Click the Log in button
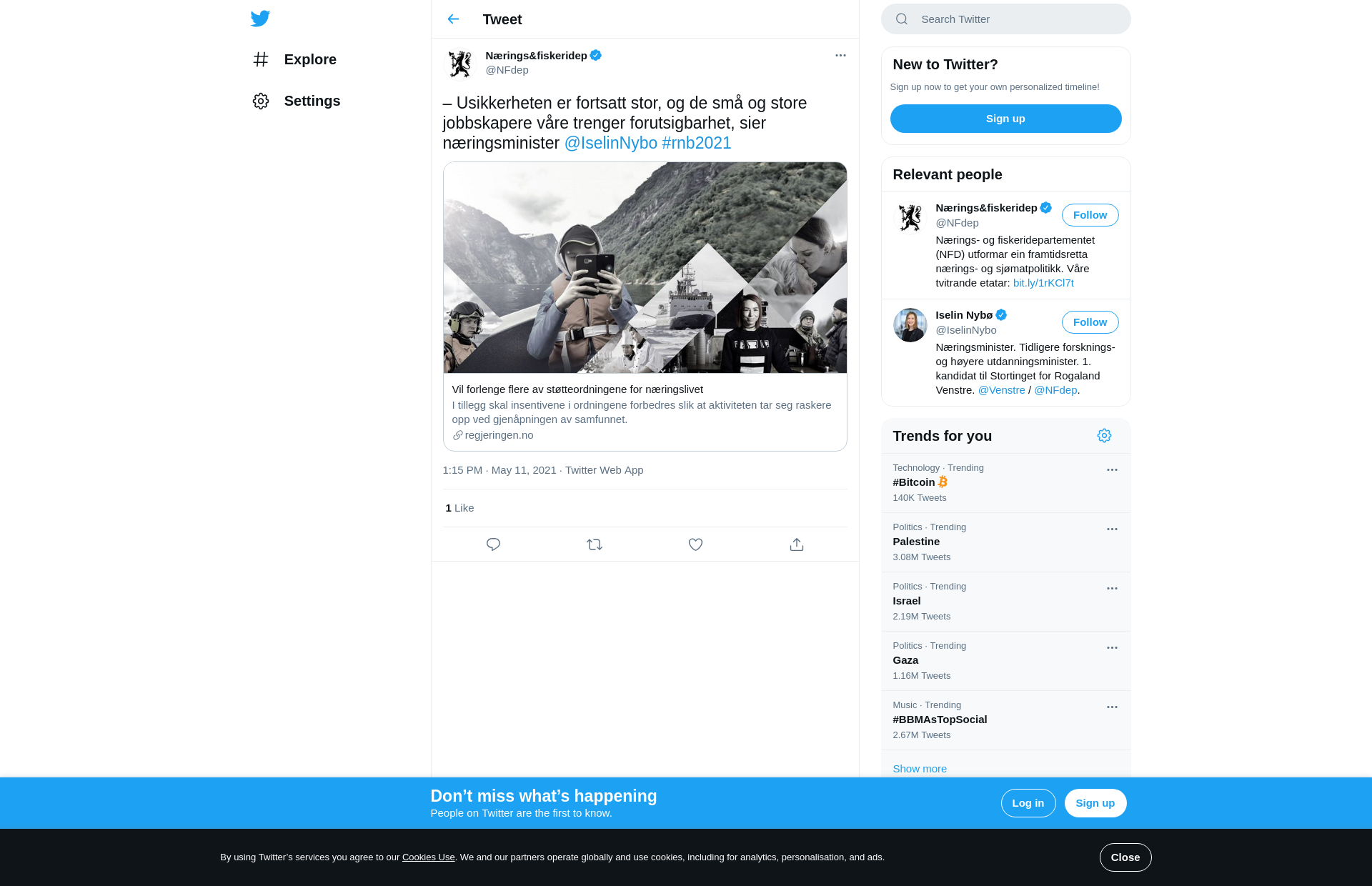 [x=1028, y=803]
